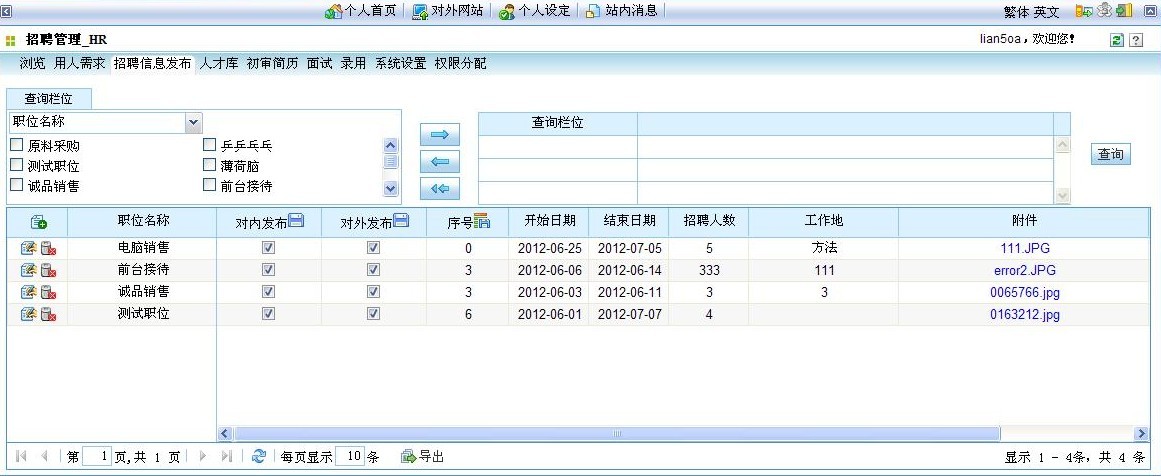Click the delete icon for 前台接待 row

point(48,270)
